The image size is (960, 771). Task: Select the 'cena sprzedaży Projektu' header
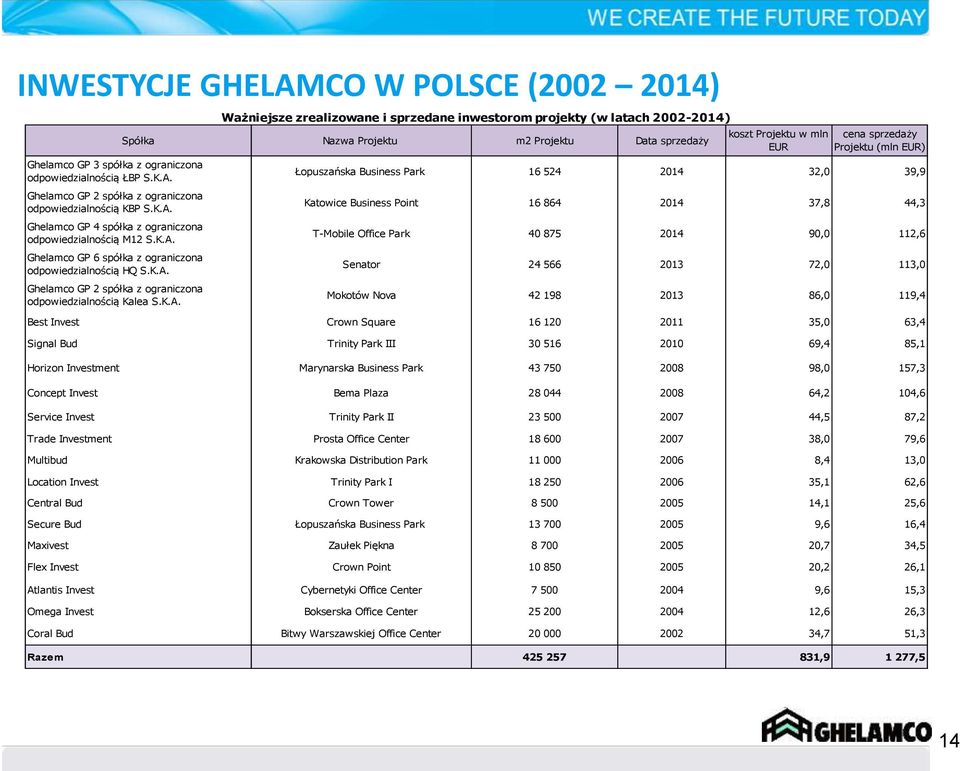880,141
